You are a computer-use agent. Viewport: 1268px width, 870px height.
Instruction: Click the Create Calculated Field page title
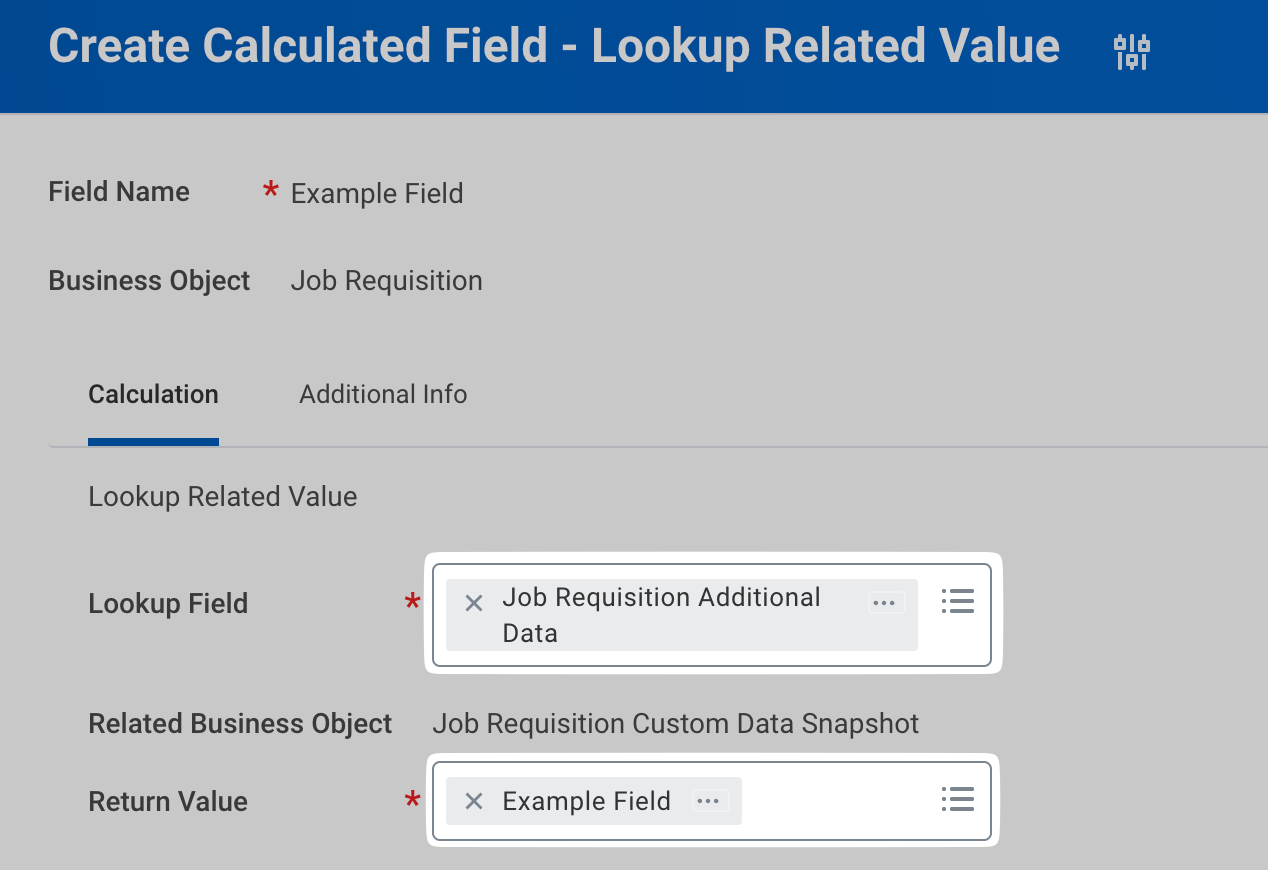tap(554, 47)
